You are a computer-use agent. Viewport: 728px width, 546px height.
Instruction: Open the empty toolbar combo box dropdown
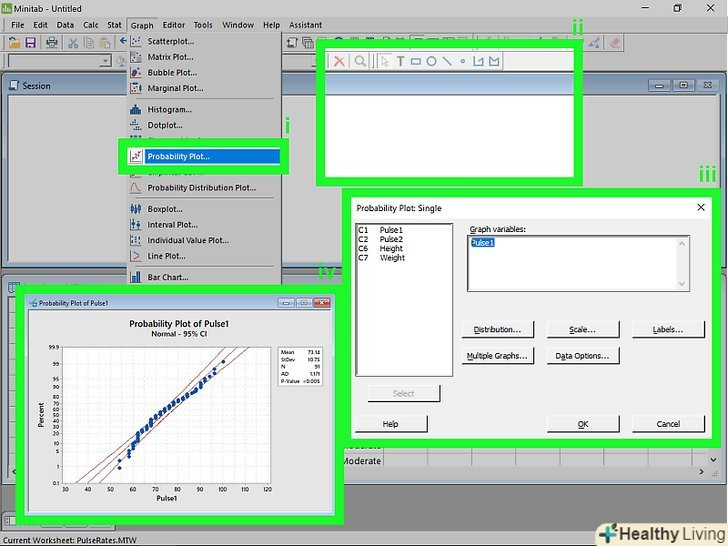click(x=106, y=61)
